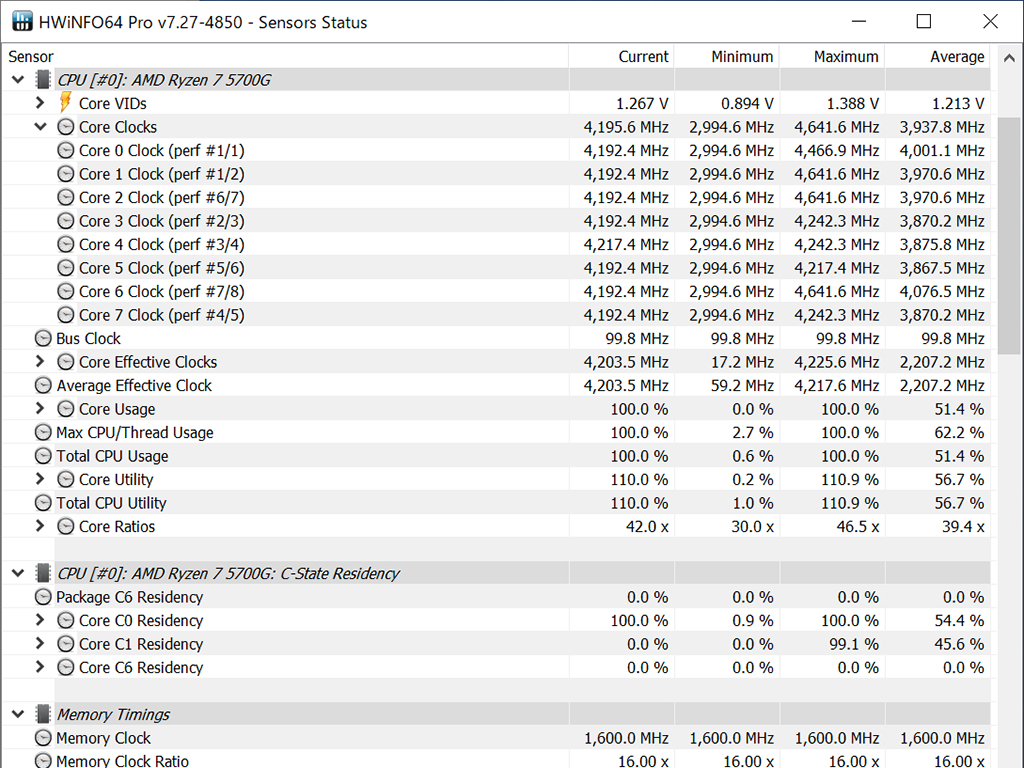Expand Core Effective Clocks
Image resolution: width=1024 pixels, height=768 pixels.
click(x=40, y=361)
